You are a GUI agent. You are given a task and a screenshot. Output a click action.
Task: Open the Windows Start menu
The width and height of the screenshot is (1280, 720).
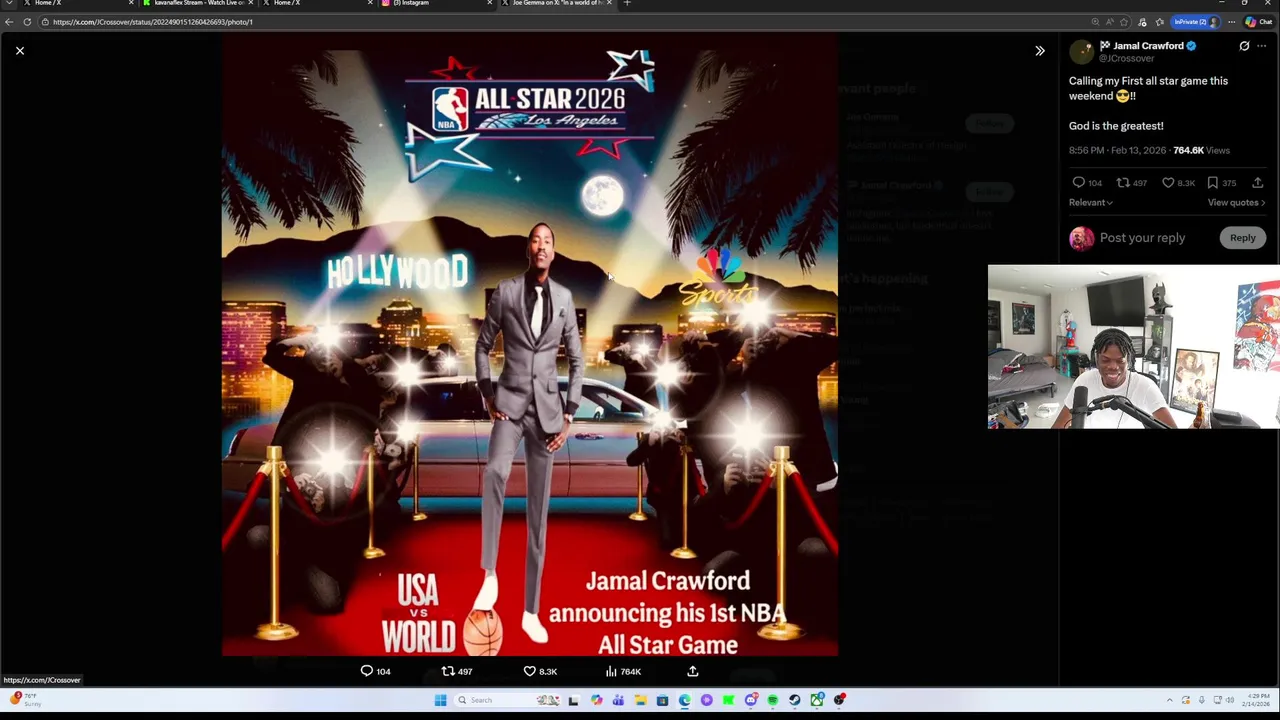click(x=440, y=700)
